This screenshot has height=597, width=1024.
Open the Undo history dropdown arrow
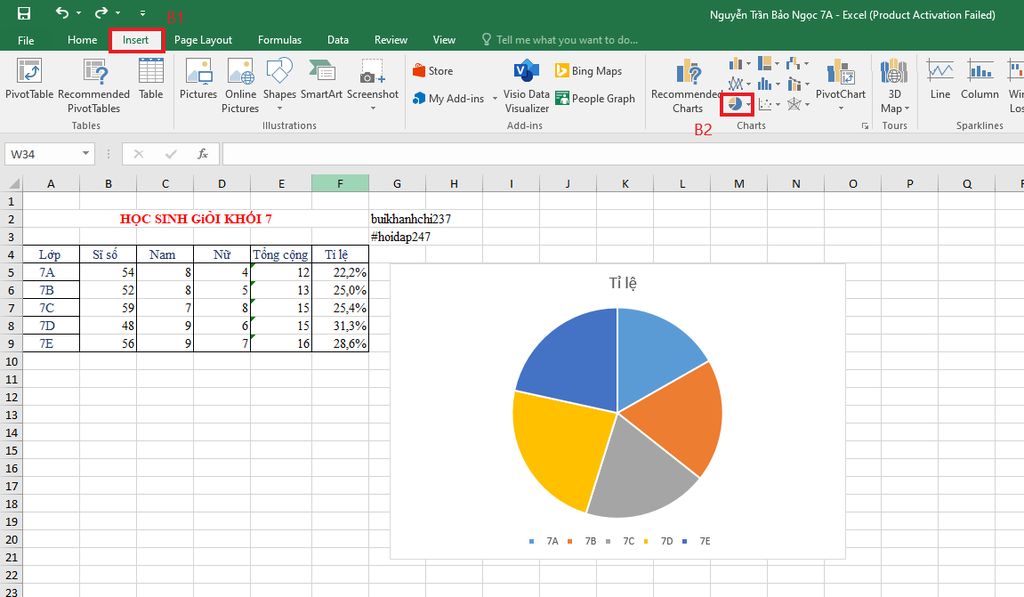click(x=78, y=13)
